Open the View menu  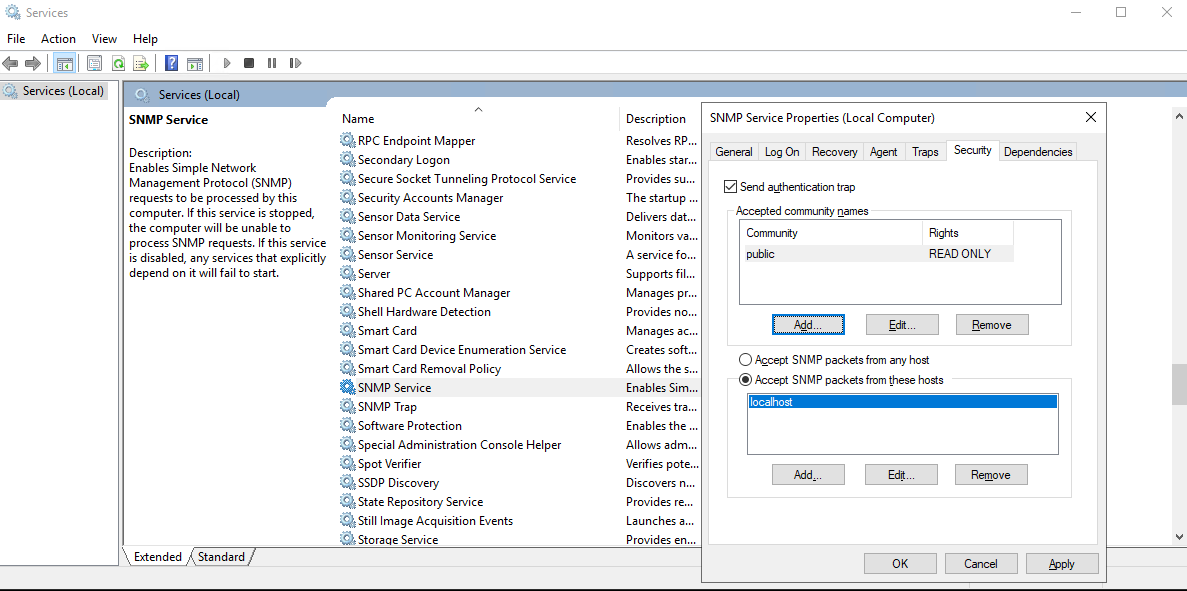pyautogui.click(x=104, y=39)
